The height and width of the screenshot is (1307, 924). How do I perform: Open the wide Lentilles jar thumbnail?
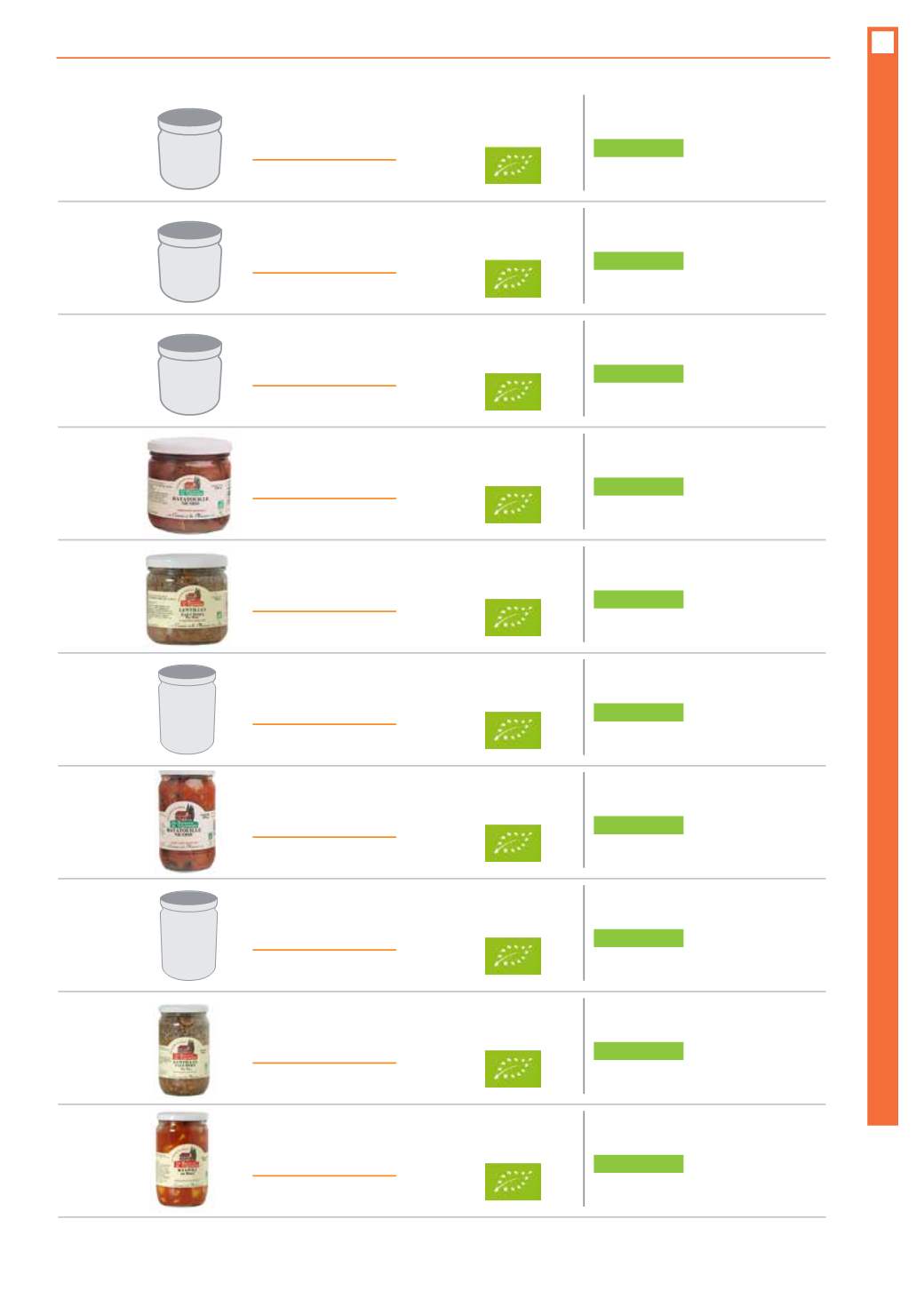(x=187, y=599)
